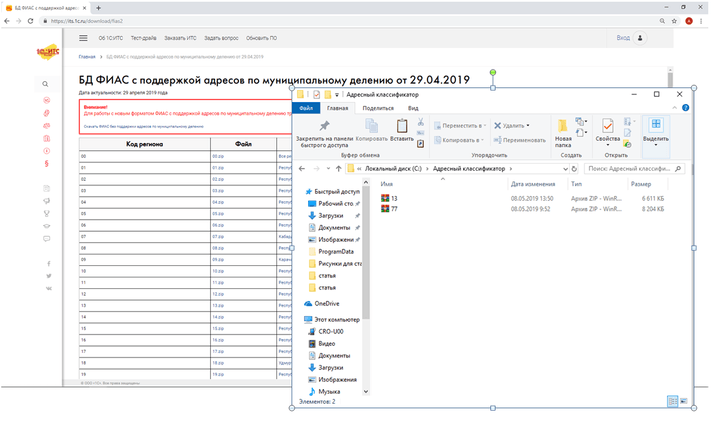Switch to details view in Explorer
Viewport: 714px width, 443px height.
tap(673, 401)
